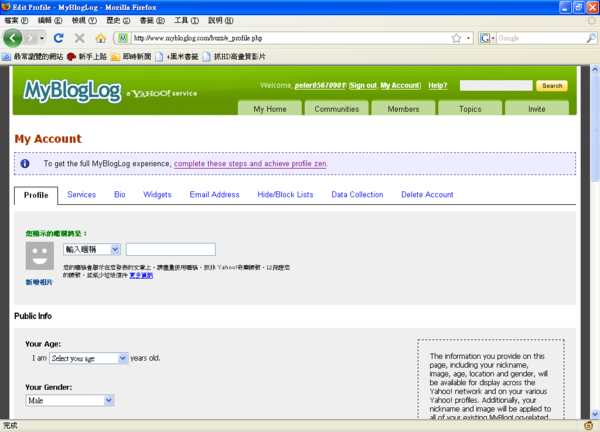Image resolution: width=600 pixels, height=432 pixels.
Task: Open the 即時新聞 feed bookmark
Action: 131,57
